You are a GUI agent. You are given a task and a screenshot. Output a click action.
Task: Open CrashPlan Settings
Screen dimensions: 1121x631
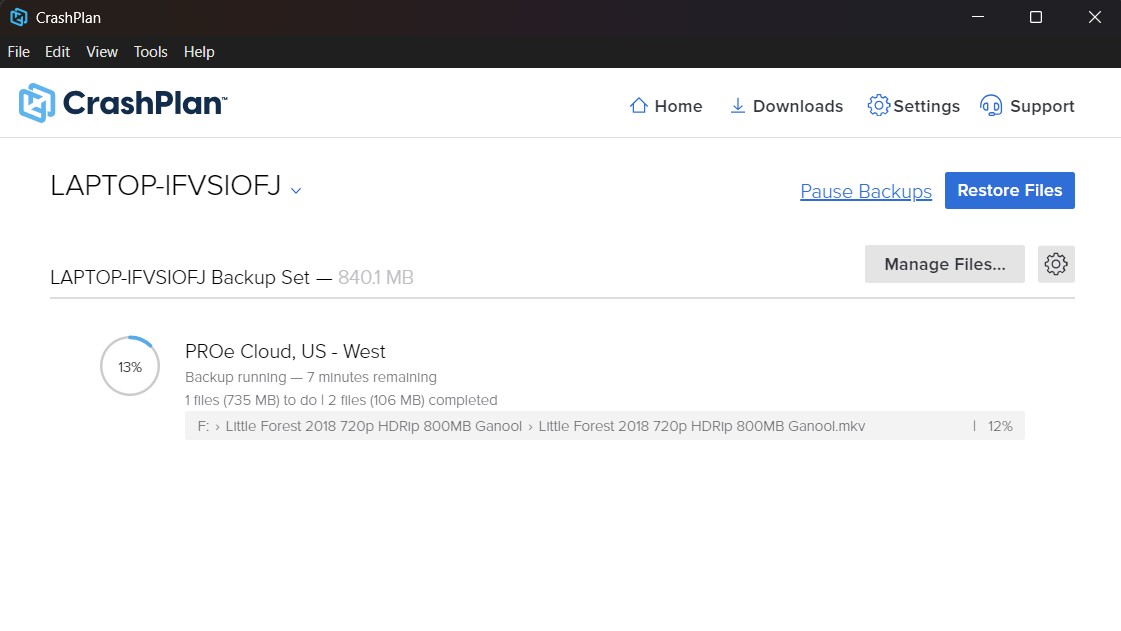pos(913,105)
